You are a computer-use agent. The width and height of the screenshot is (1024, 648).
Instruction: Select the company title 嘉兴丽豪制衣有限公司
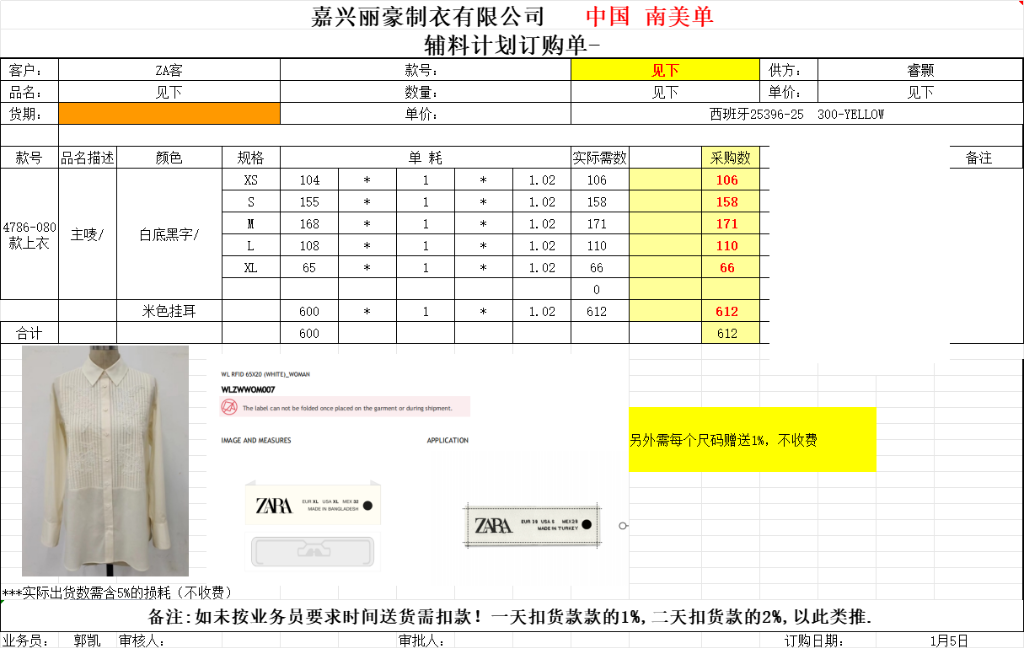[x=428, y=16]
